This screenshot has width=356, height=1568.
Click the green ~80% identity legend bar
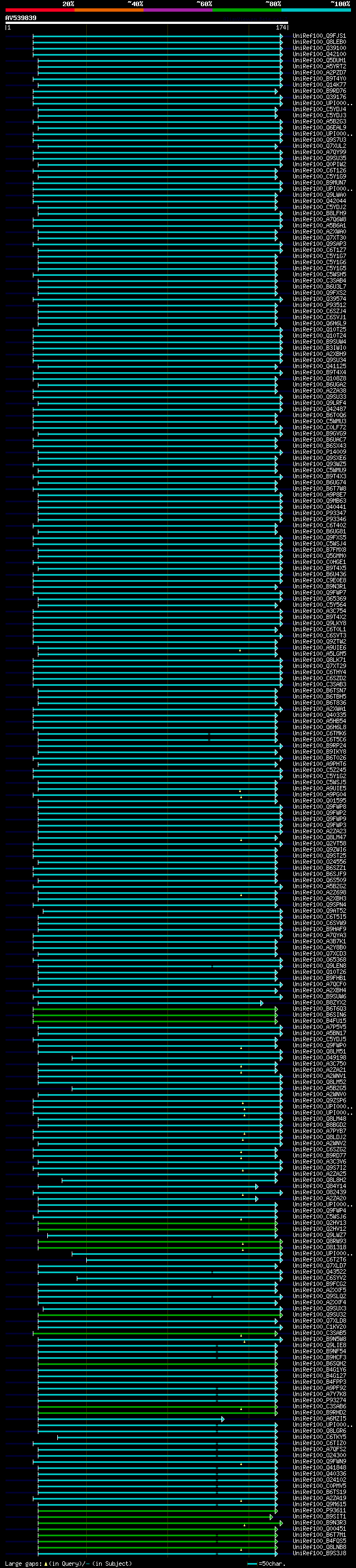[x=247, y=10]
